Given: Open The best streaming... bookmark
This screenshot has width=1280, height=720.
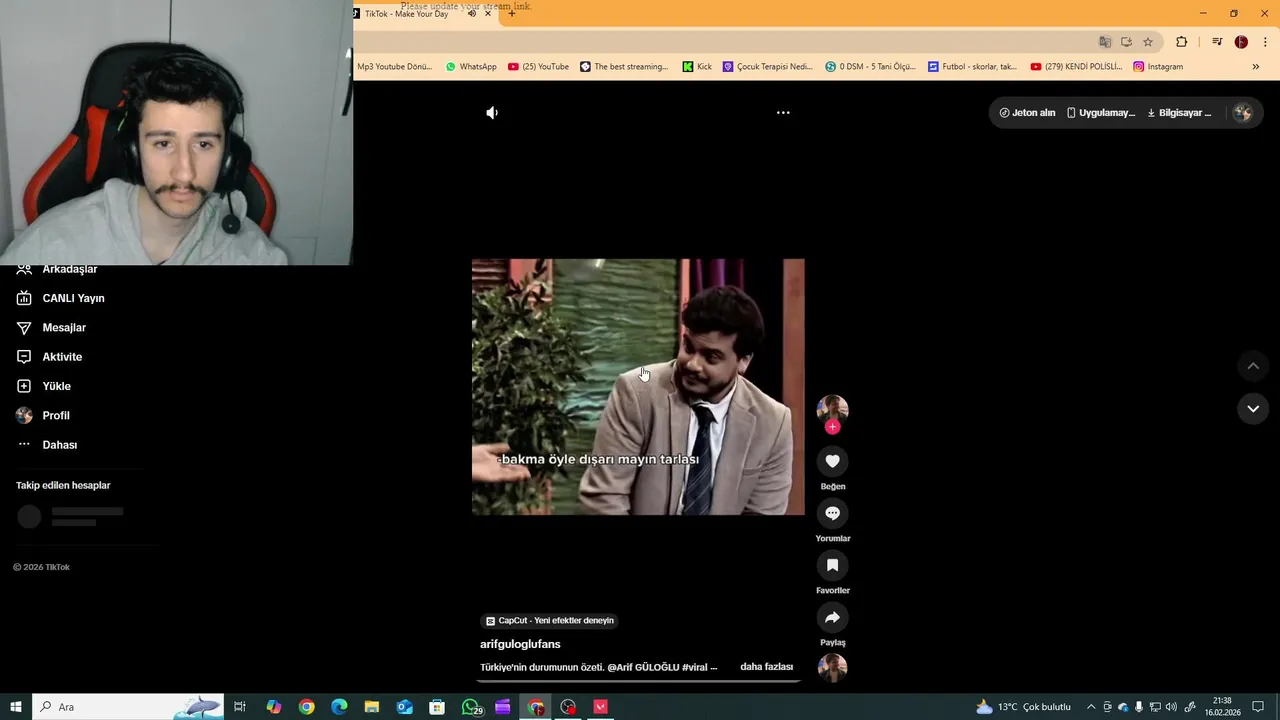Looking at the screenshot, I should tap(624, 67).
